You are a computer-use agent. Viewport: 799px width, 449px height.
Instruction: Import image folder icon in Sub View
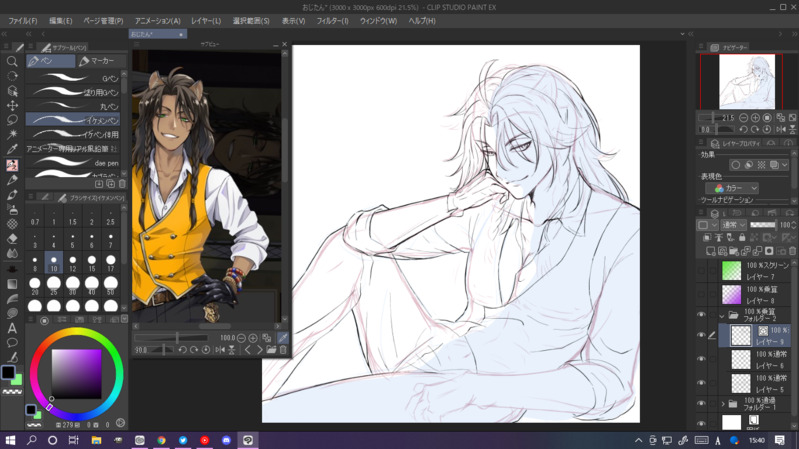tap(271, 350)
